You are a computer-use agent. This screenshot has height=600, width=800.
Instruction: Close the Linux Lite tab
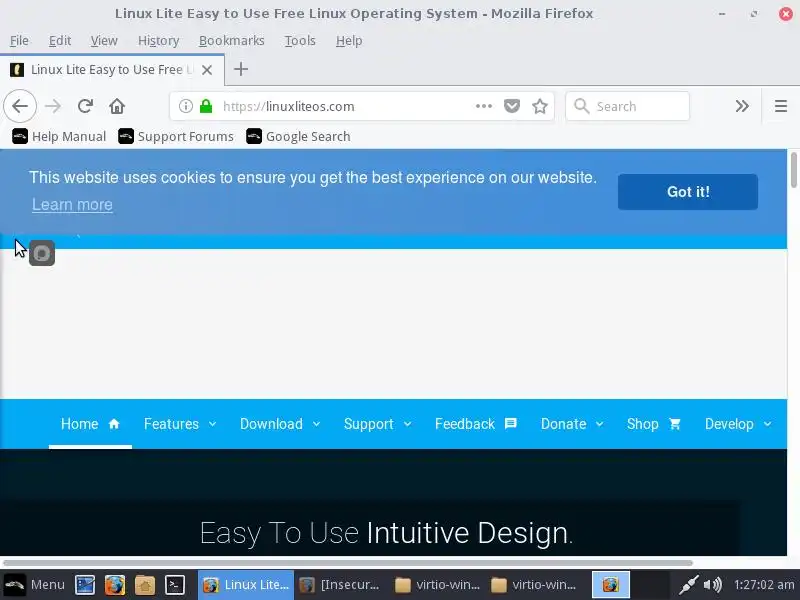[x=207, y=70]
